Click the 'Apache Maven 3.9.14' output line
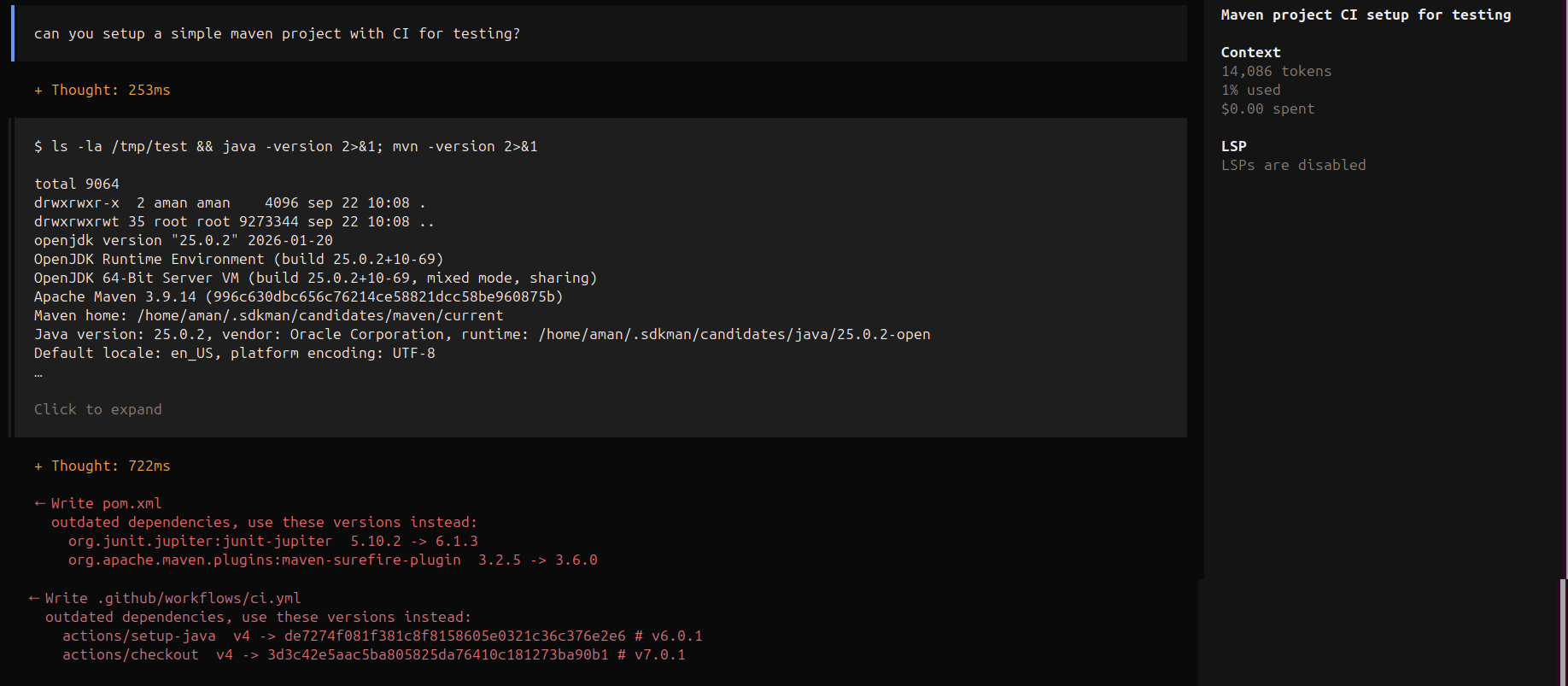This screenshot has width=1568, height=686. [x=299, y=296]
